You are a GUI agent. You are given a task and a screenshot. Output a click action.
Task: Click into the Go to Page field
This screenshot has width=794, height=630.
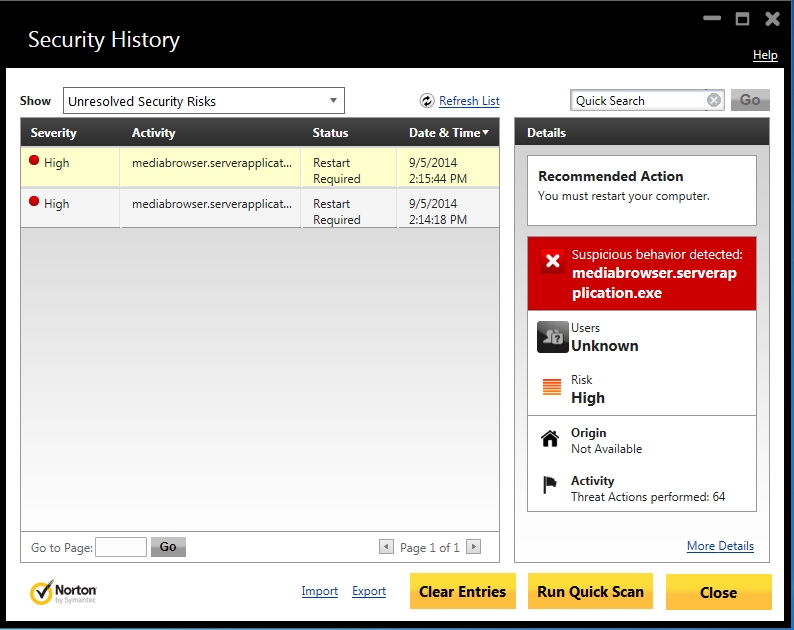click(120, 547)
